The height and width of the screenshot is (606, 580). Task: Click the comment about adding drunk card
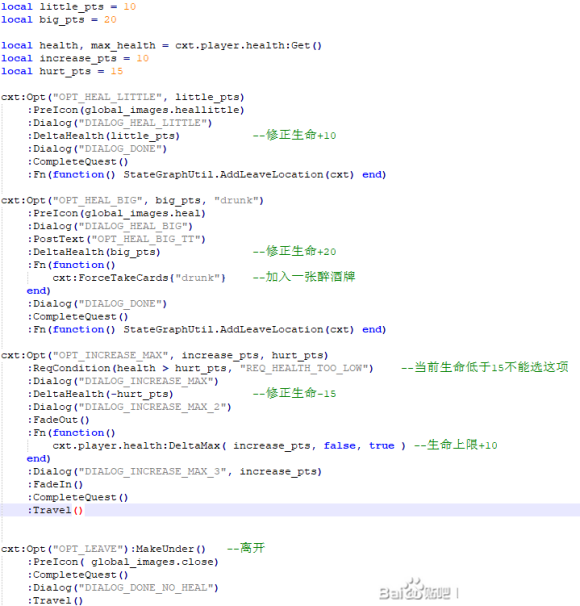[304, 277]
